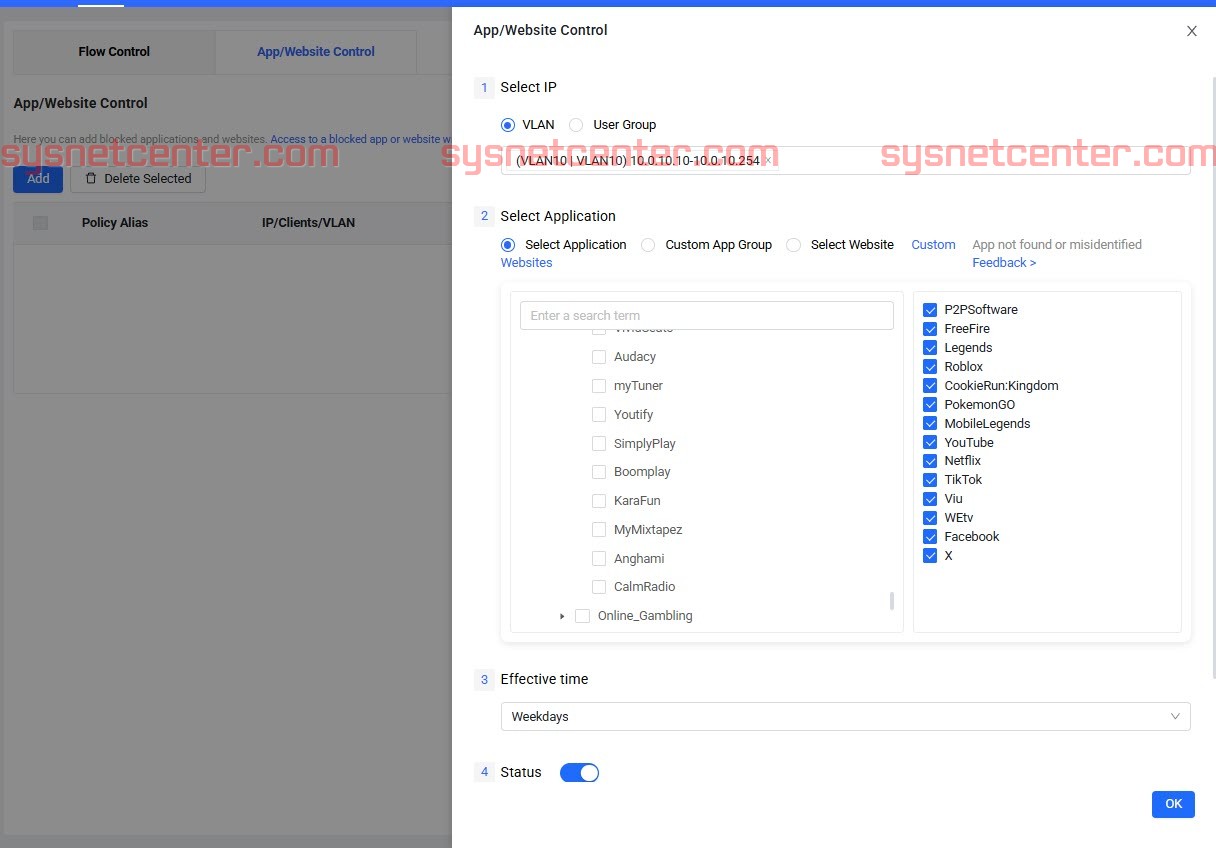
Task: Switch to the App/Website Control tab
Action: pos(316,52)
